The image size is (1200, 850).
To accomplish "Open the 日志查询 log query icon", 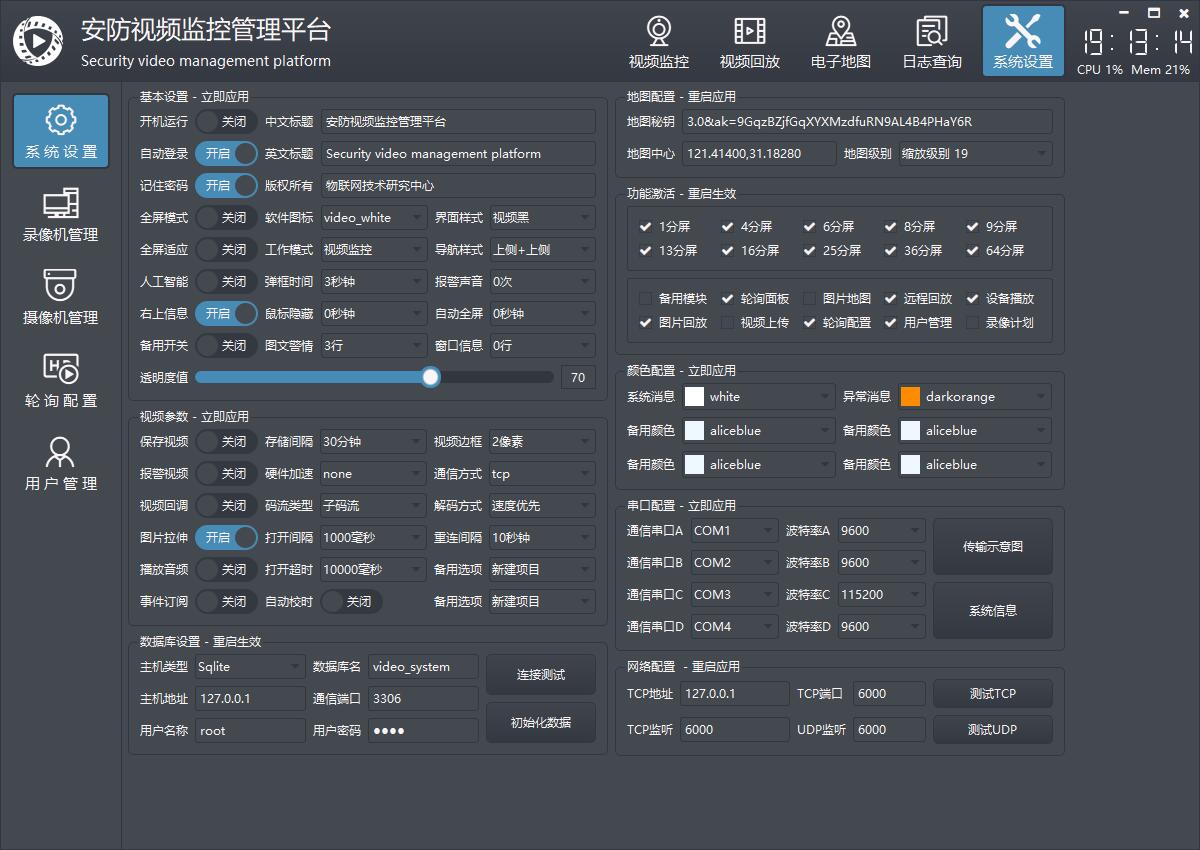I will pos(931,41).
